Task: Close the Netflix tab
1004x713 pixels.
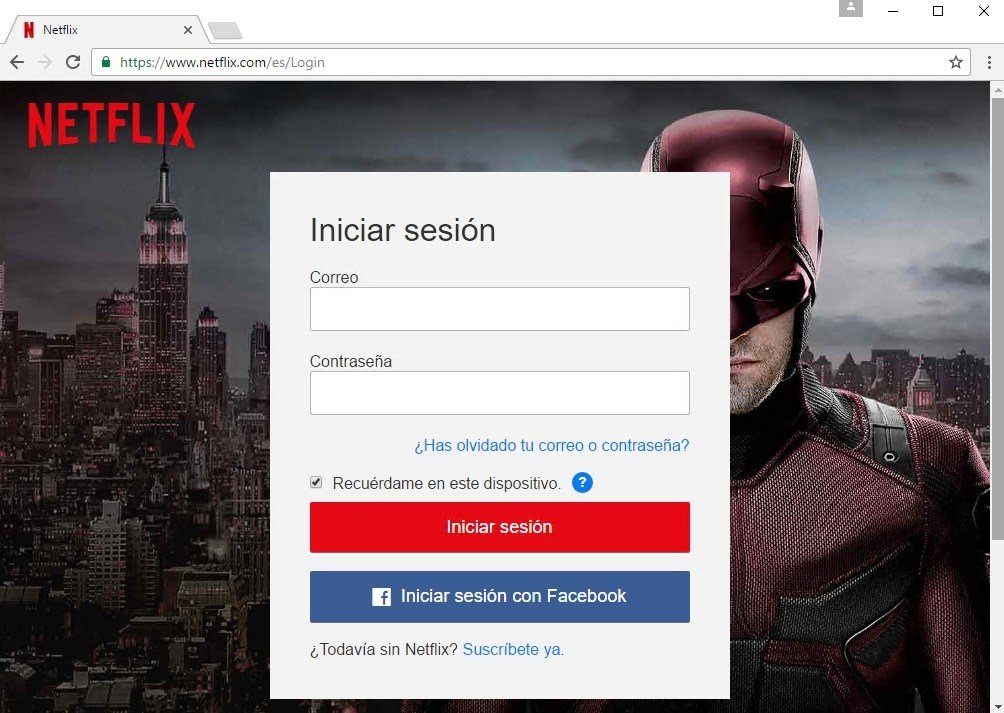Action: [x=188, y=30]
